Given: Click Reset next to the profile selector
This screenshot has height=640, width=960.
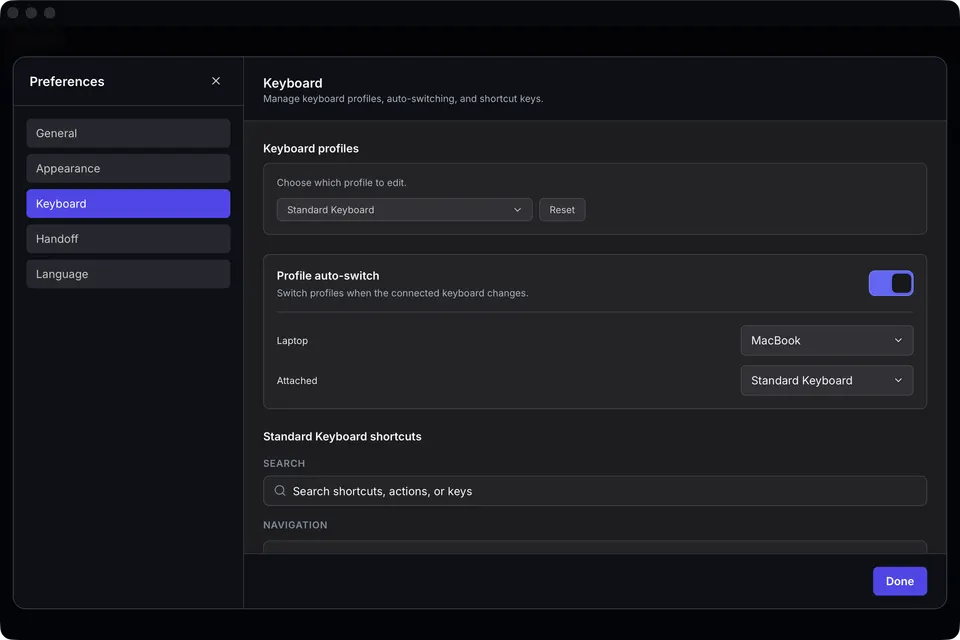Looking at the screenshot, I should (x=561, y=209).
